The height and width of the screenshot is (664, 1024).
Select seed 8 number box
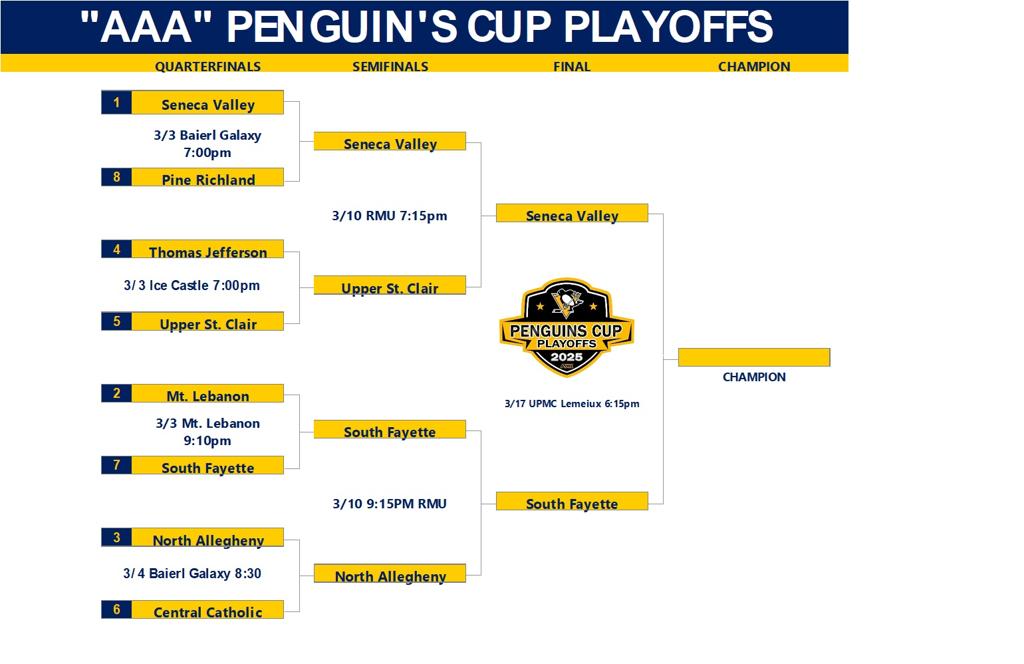click(x=117, y=177)
